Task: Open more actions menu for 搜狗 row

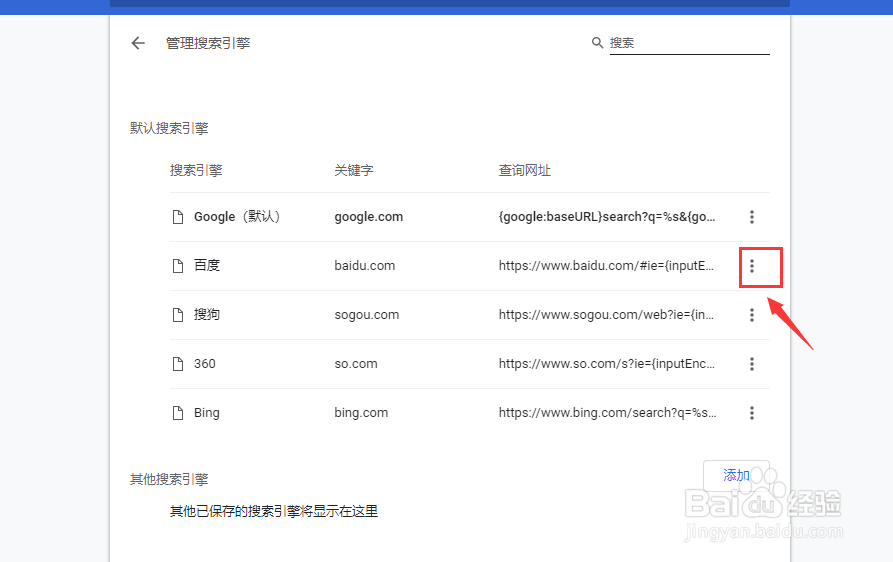Action: (x=752, y=315)
